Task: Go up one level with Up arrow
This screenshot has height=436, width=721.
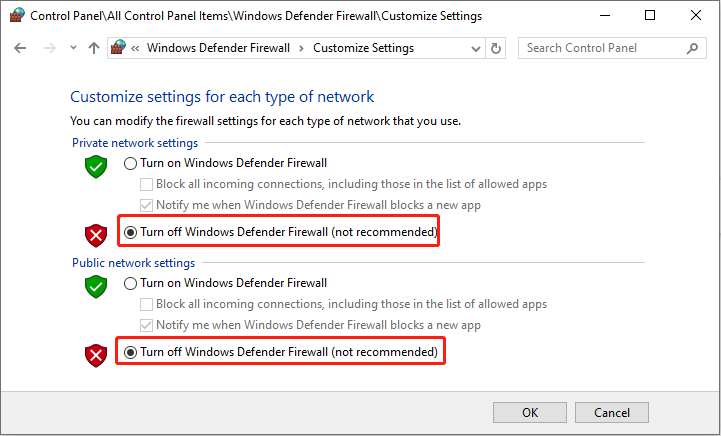Action: [94, 48]
